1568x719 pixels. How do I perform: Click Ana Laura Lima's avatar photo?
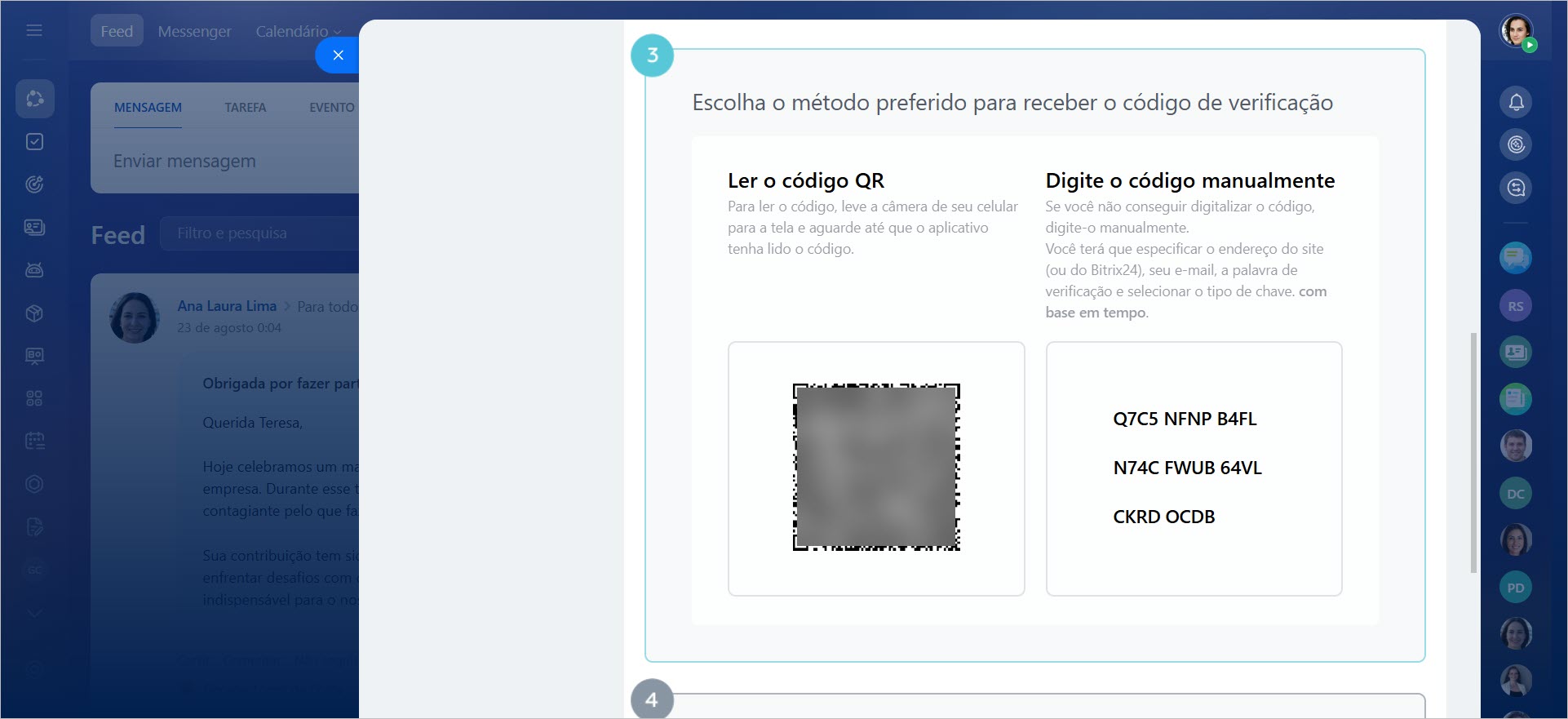[135, 317]
